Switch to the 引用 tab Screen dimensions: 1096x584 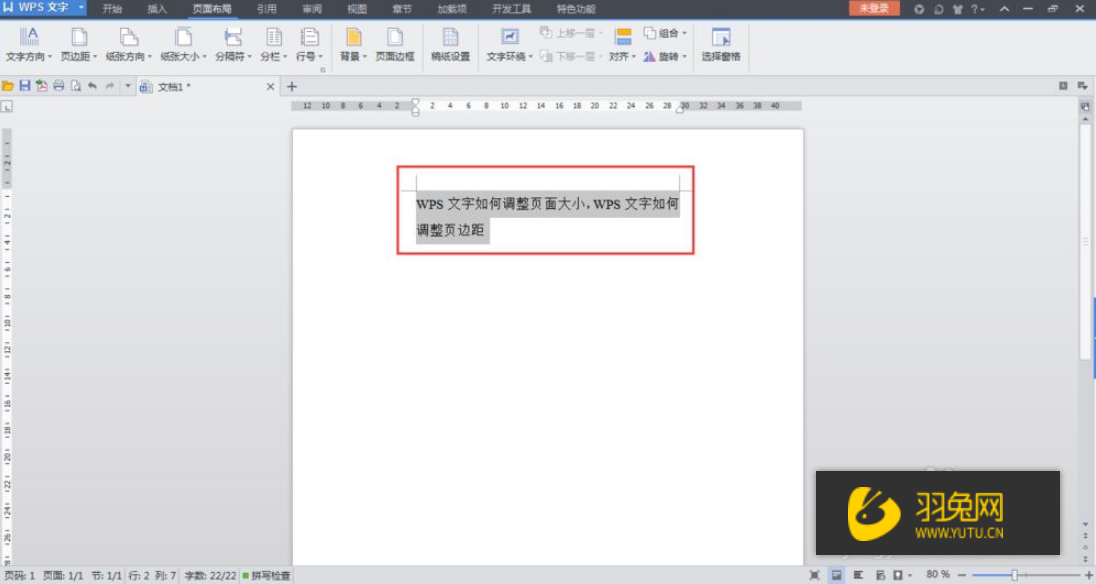pos(266,9)
